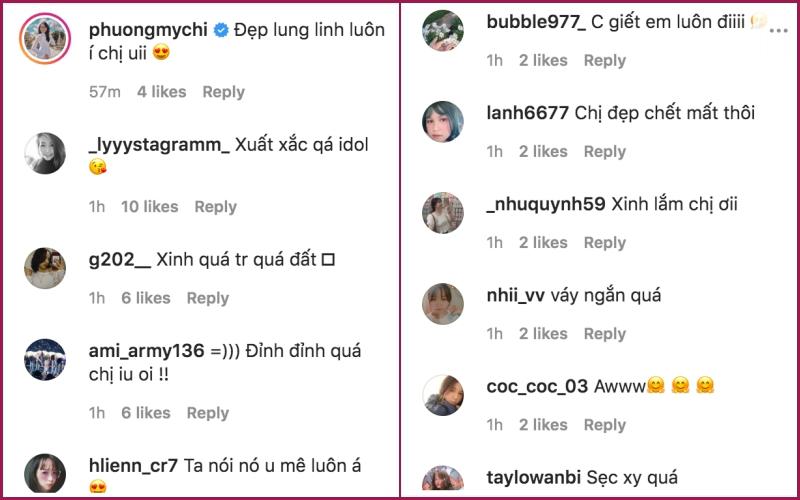Open g202__ profile avatar
The image size is (800, 500).
click(45, 268)
